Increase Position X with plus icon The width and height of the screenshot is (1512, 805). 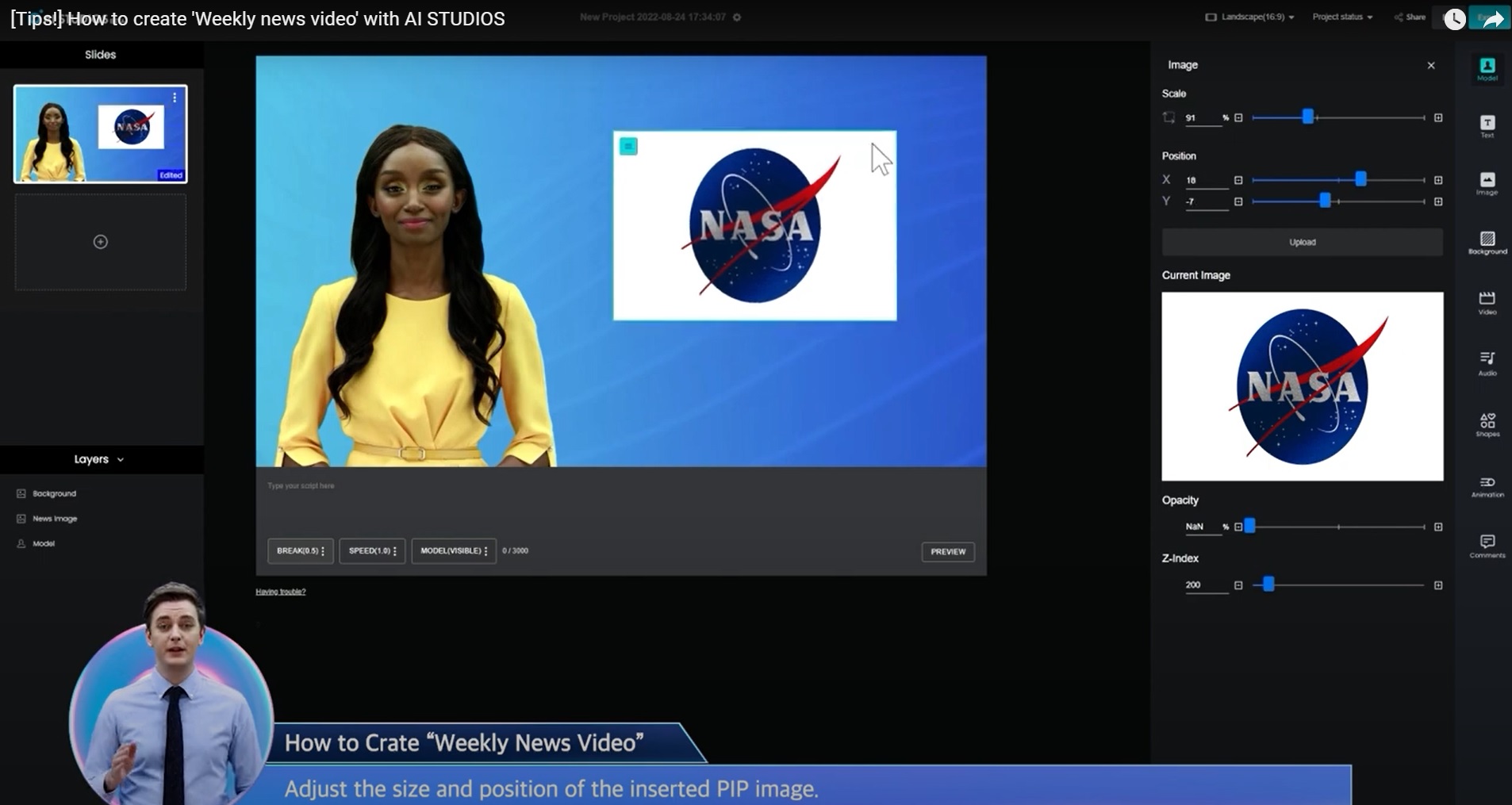click(1438, 181)
